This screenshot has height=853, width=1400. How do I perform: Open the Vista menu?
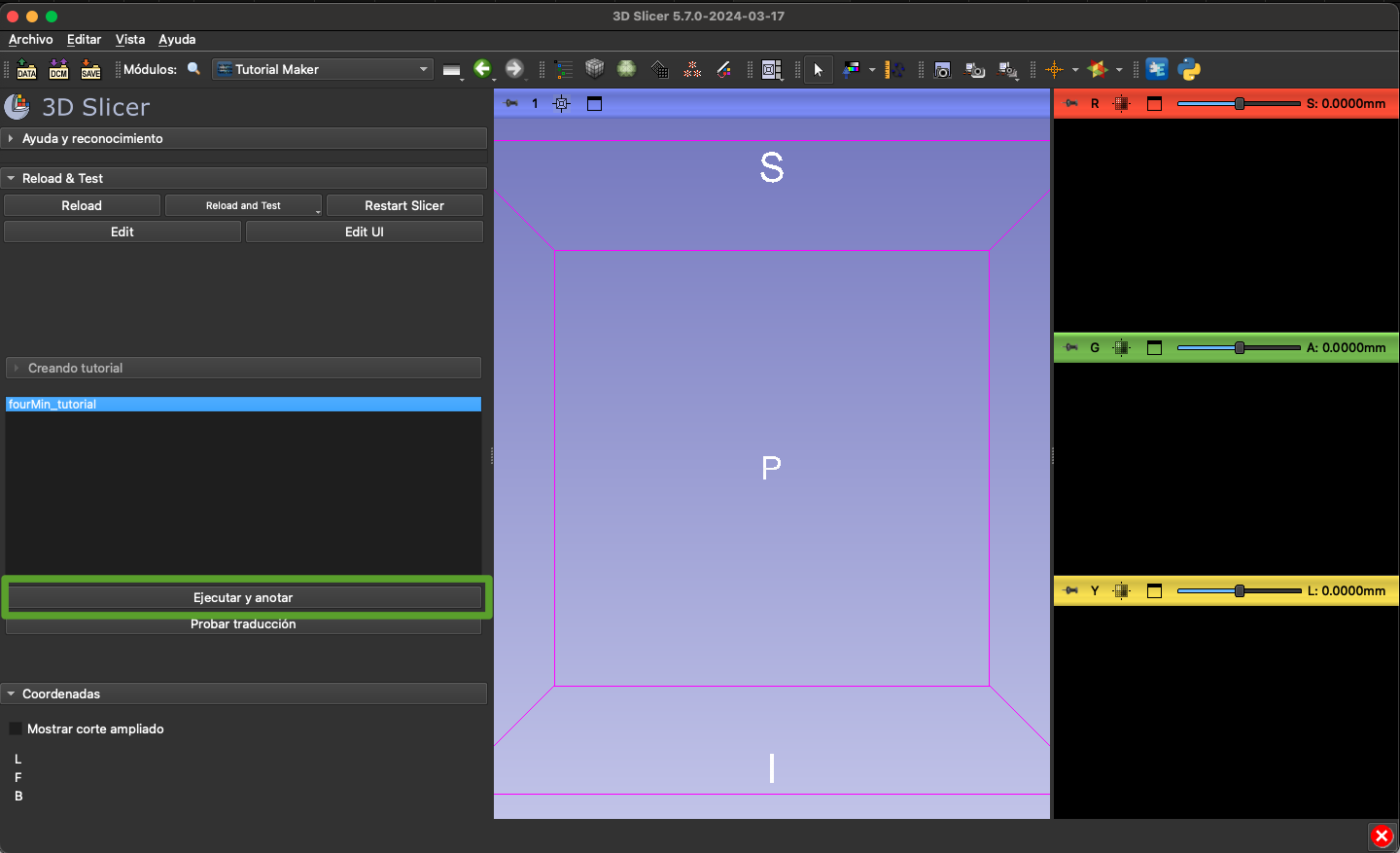coord(130,39)
